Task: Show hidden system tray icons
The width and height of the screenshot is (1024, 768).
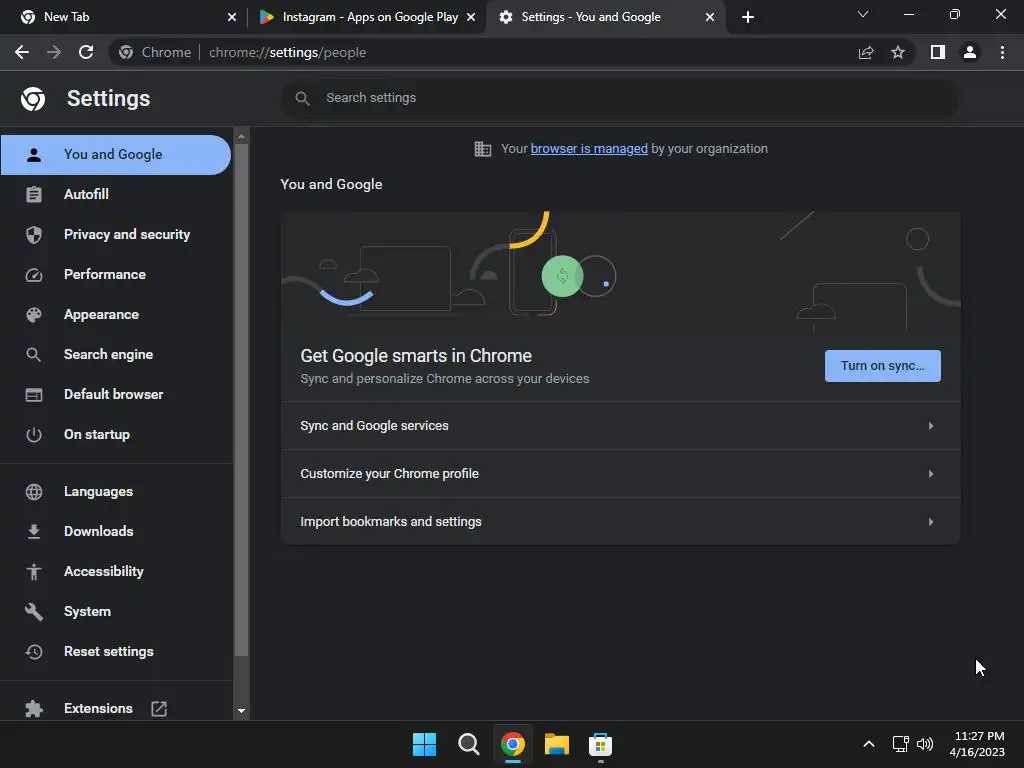Action: tap(869, 744)
